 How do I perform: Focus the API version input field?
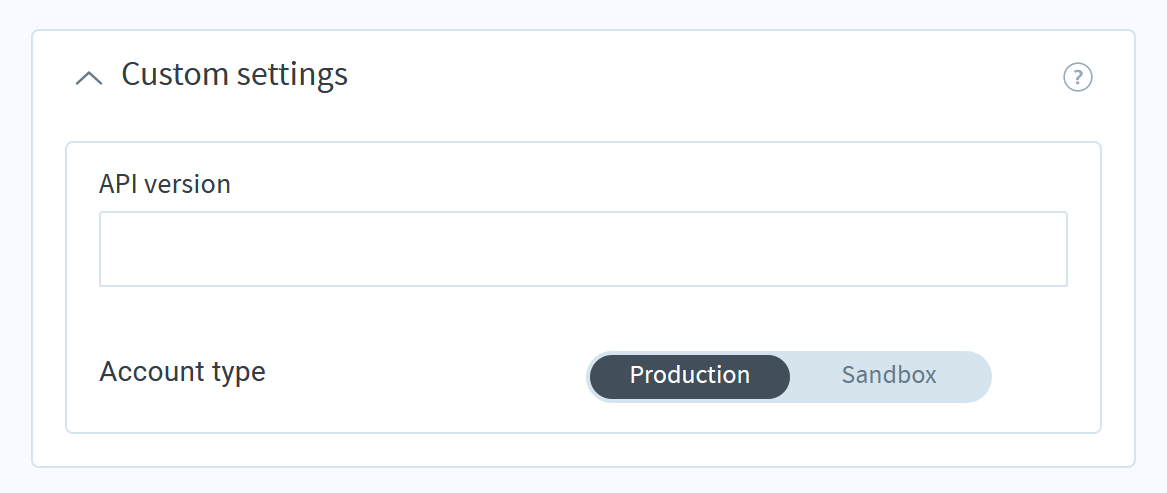tap(583, 249)
